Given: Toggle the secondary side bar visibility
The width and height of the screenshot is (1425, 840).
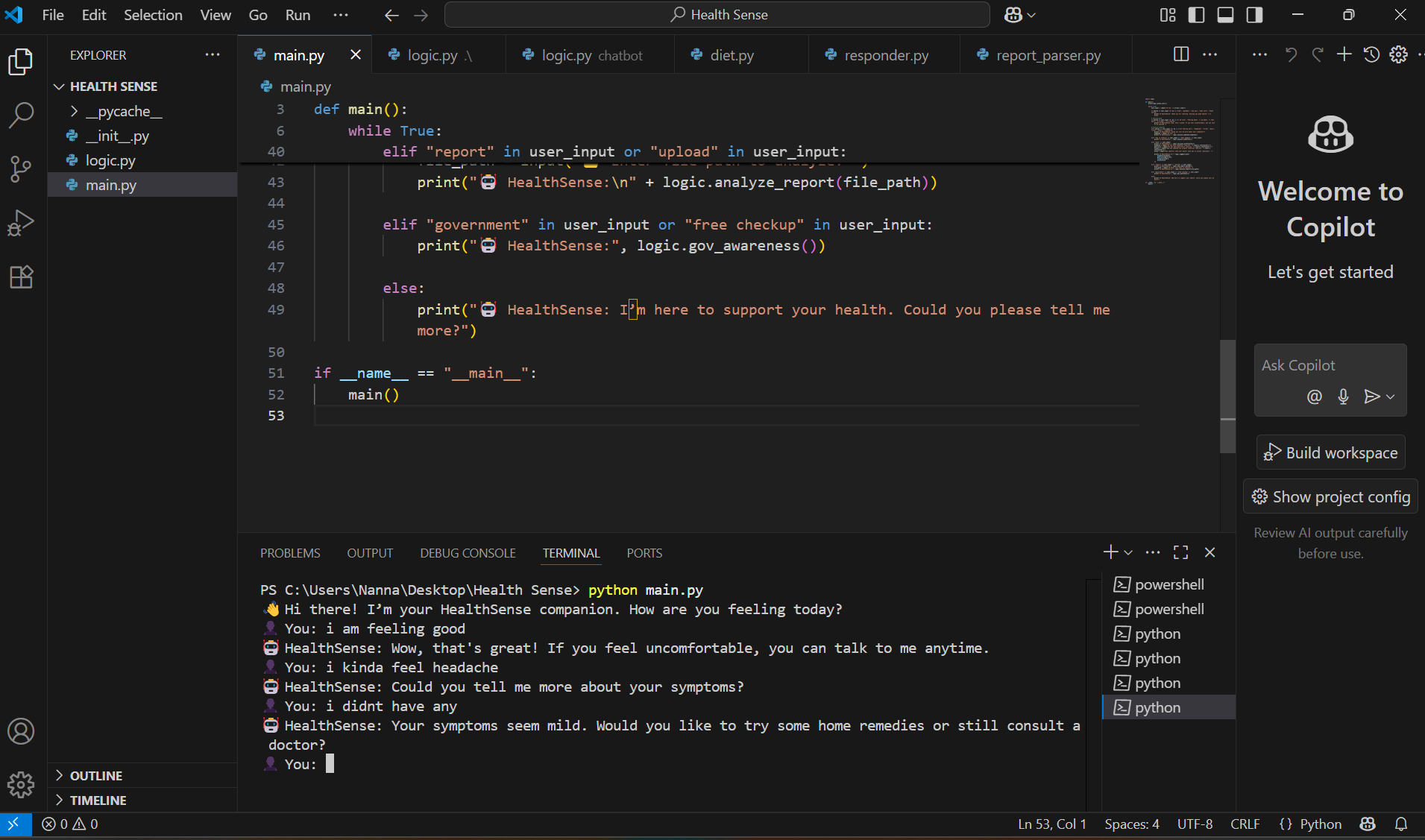Looking at the screenshot, I should click(1254, 15).
